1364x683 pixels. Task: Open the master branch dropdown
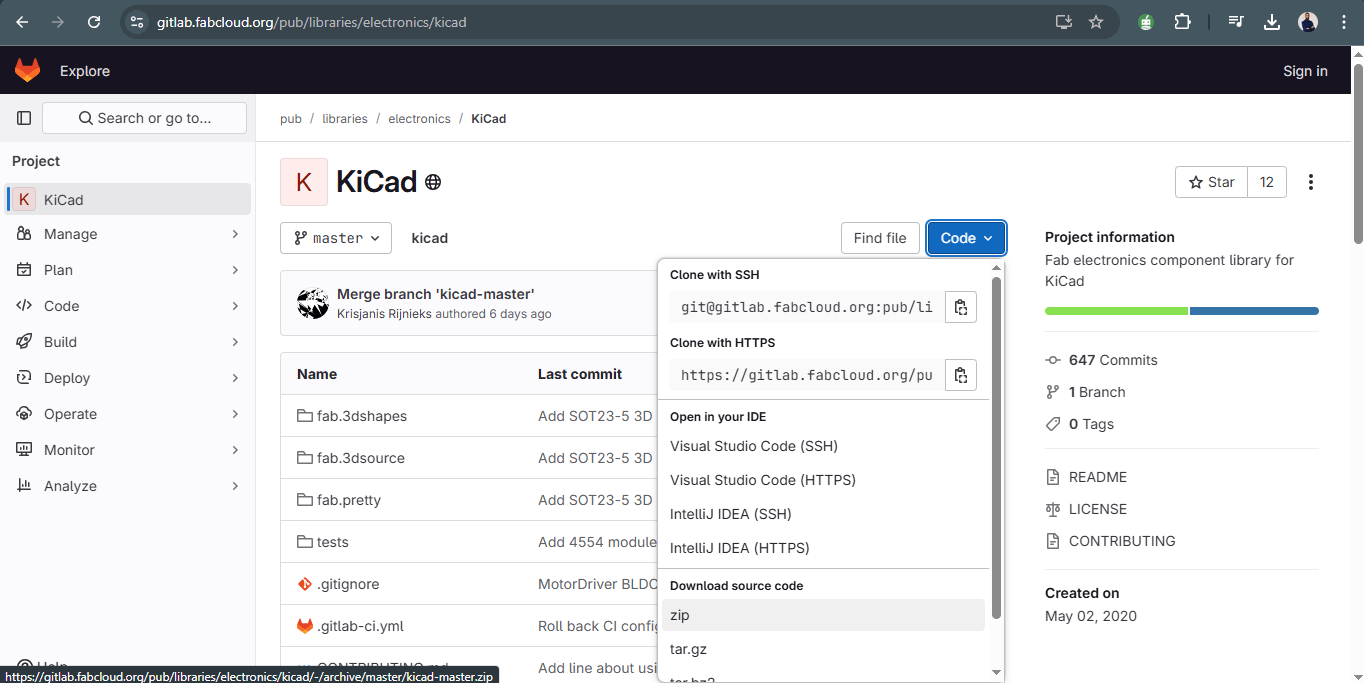tap(336, 238)
